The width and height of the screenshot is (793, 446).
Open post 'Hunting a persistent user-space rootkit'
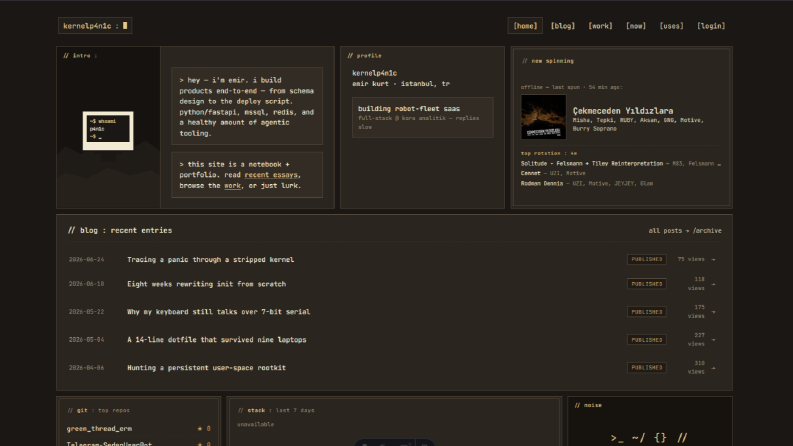click(206, 368)
